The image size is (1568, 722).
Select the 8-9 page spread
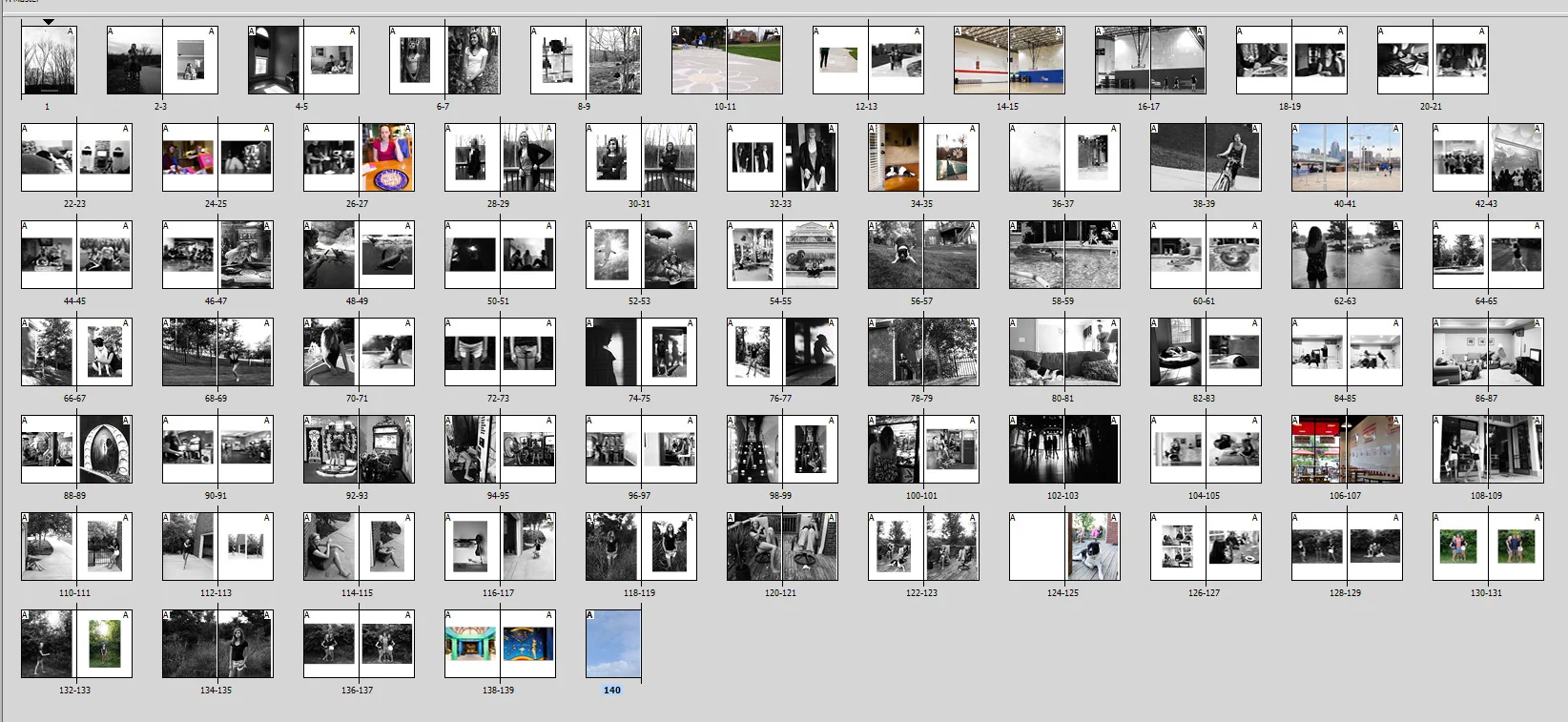585,60
